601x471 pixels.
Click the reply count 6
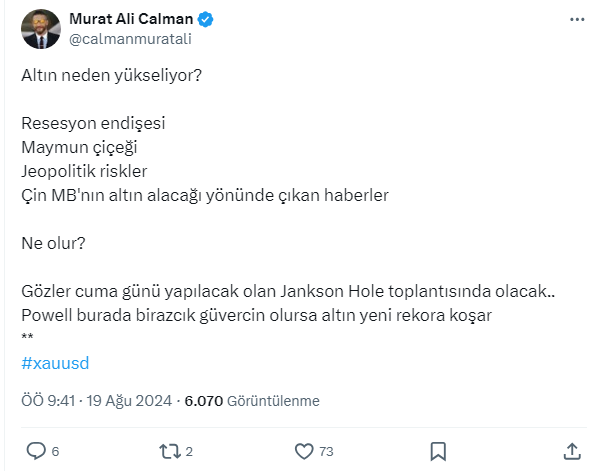click(55, 451)
